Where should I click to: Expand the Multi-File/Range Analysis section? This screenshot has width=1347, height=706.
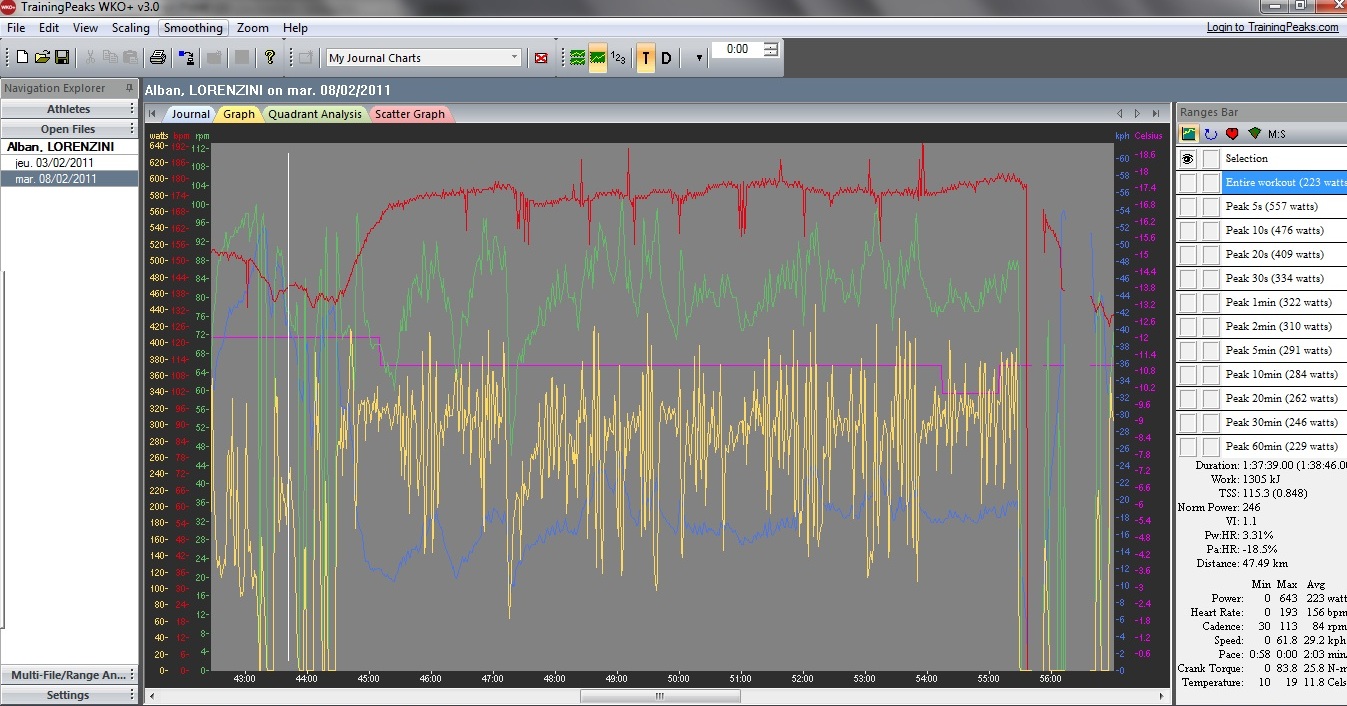(69, 675)
